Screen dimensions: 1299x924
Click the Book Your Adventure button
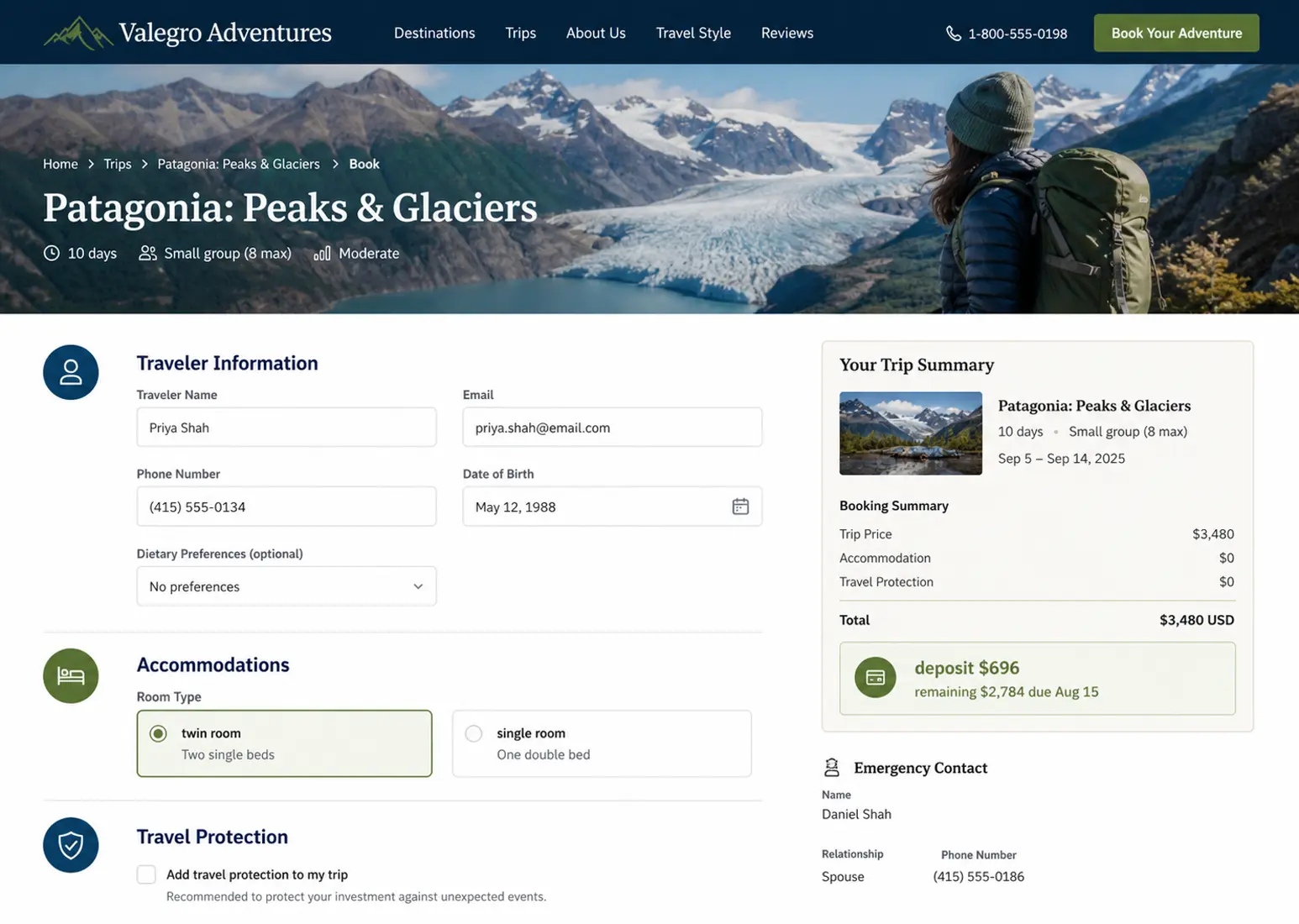[1176, 33]
